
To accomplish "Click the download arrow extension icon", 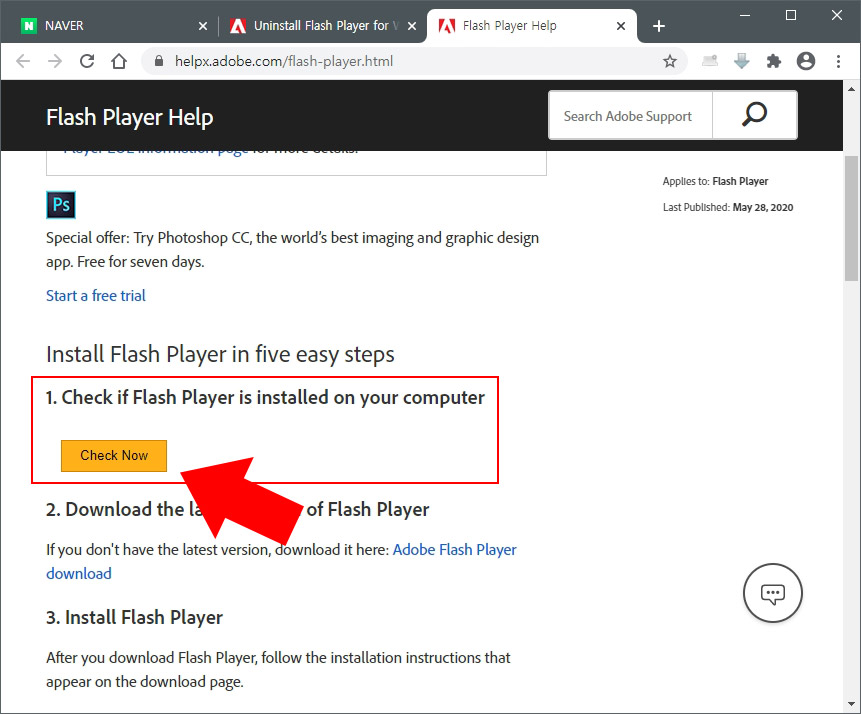I will pos(741,61).
